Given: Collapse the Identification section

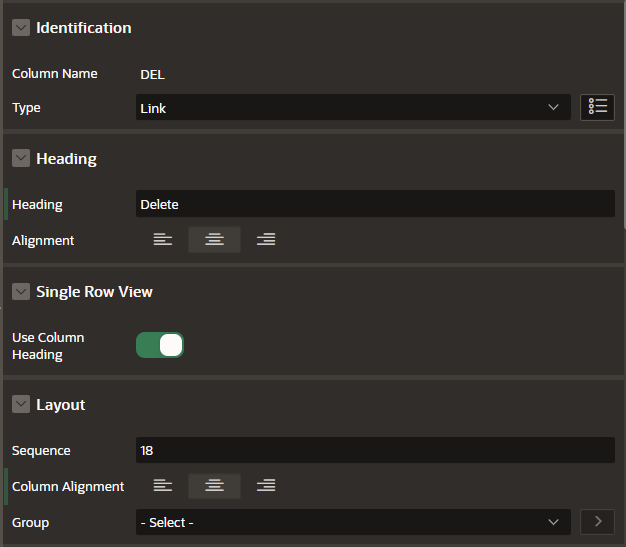Looking at the screenshot, I should coord(21,28).
